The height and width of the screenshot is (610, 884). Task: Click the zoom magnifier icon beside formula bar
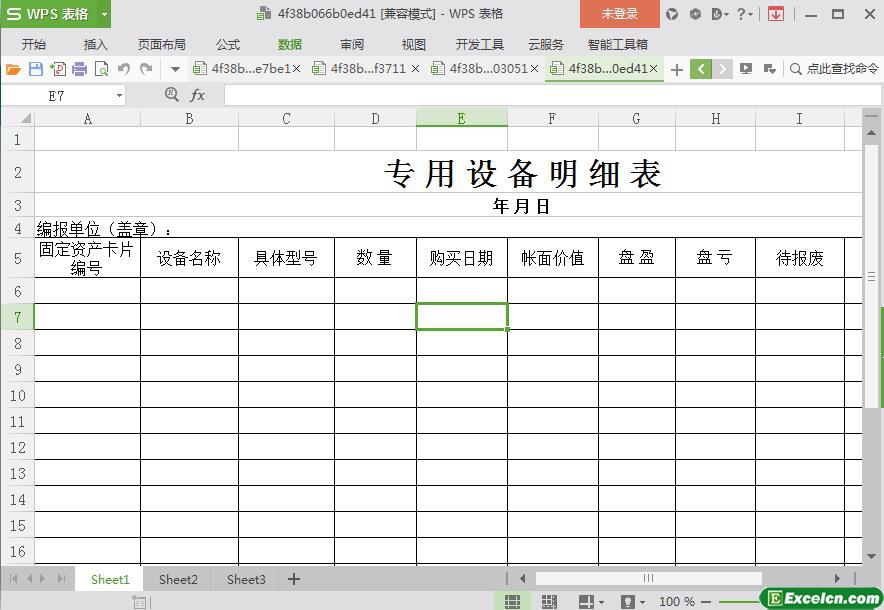pyautogui.click(x=171, y=94)
